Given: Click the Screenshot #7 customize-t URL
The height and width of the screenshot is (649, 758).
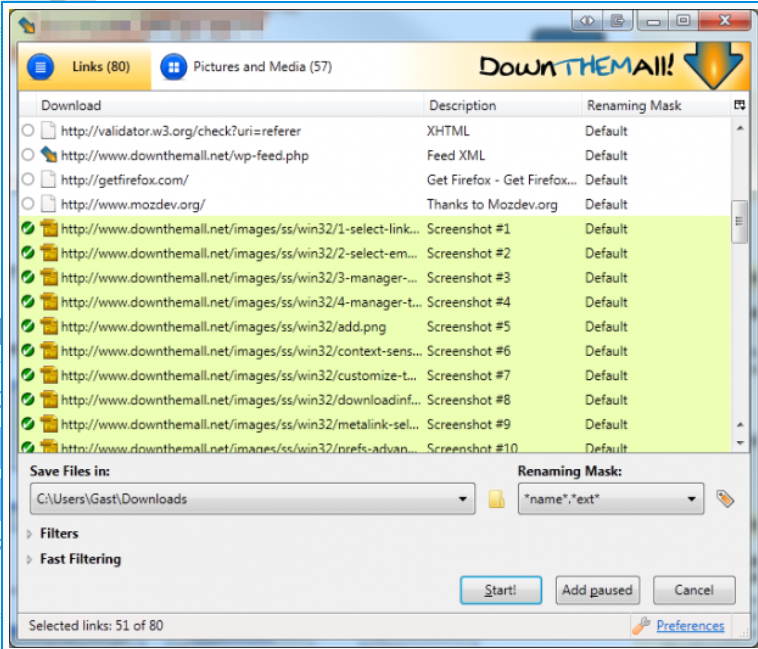Looking at the screenshot, I should pyautogui.click(x=239, y=375).
